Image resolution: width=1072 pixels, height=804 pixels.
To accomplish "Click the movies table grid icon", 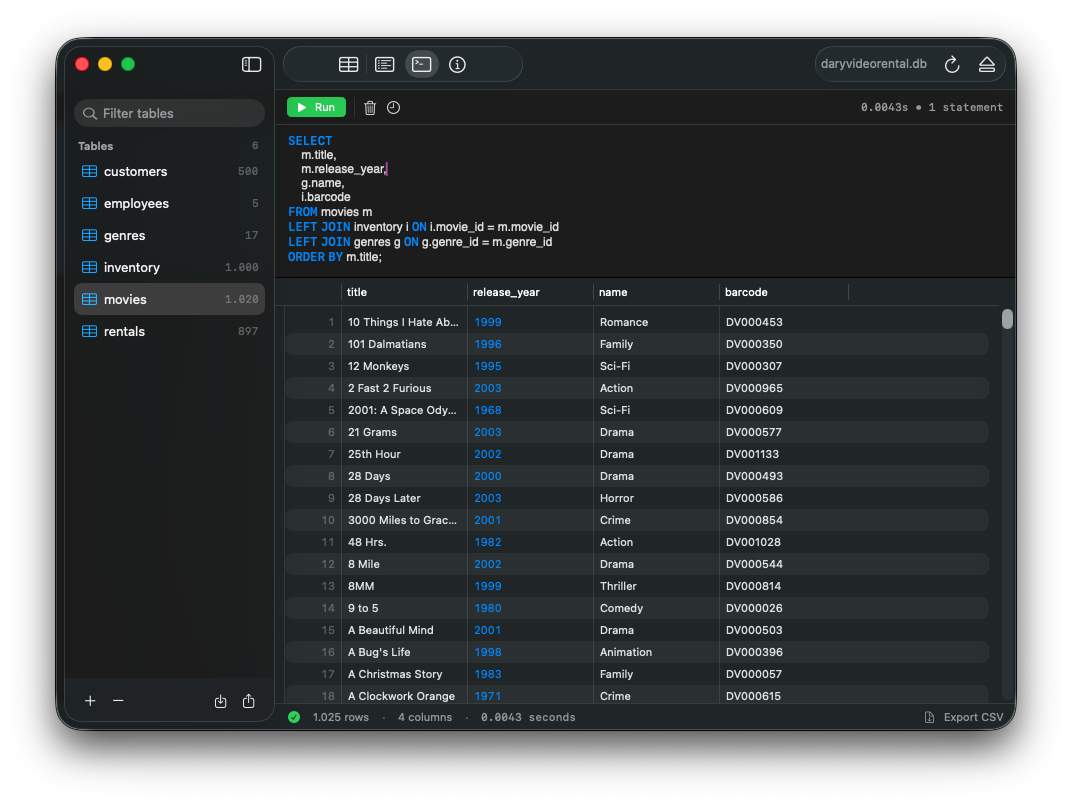I will (90, 299).
